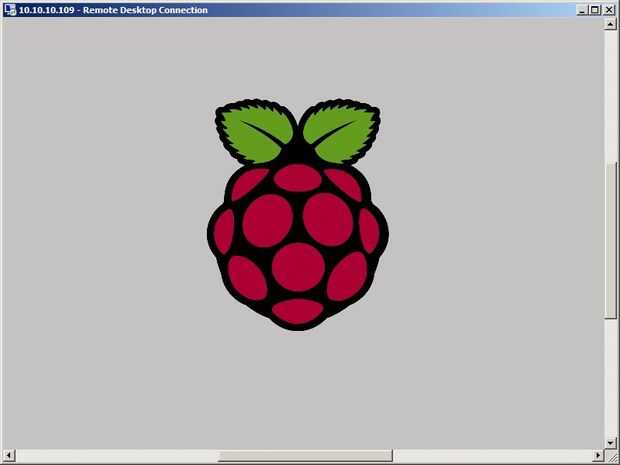Click the horizontal scrollbar left arrow

[x=9, y=455]
